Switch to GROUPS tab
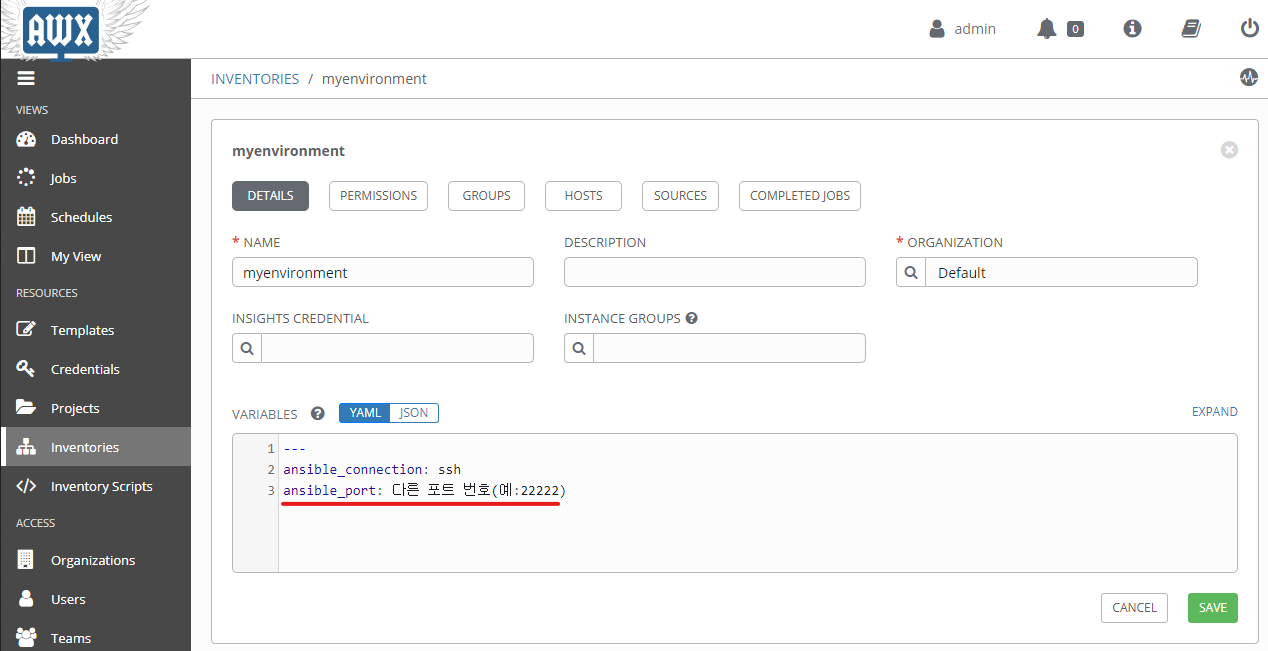 click(x=487, y=196)
